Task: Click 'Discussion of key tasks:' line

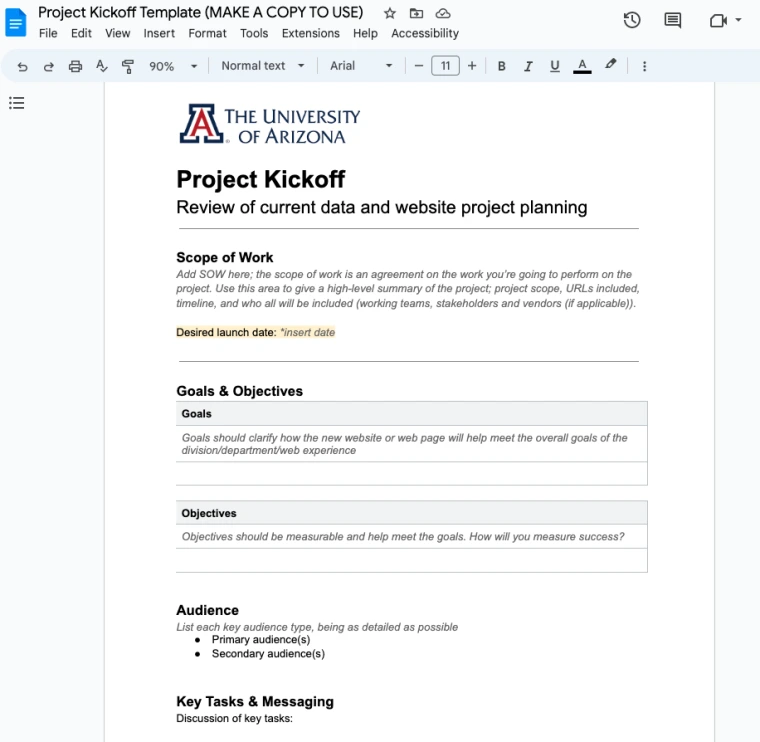Action: click(x=234, y=718)
